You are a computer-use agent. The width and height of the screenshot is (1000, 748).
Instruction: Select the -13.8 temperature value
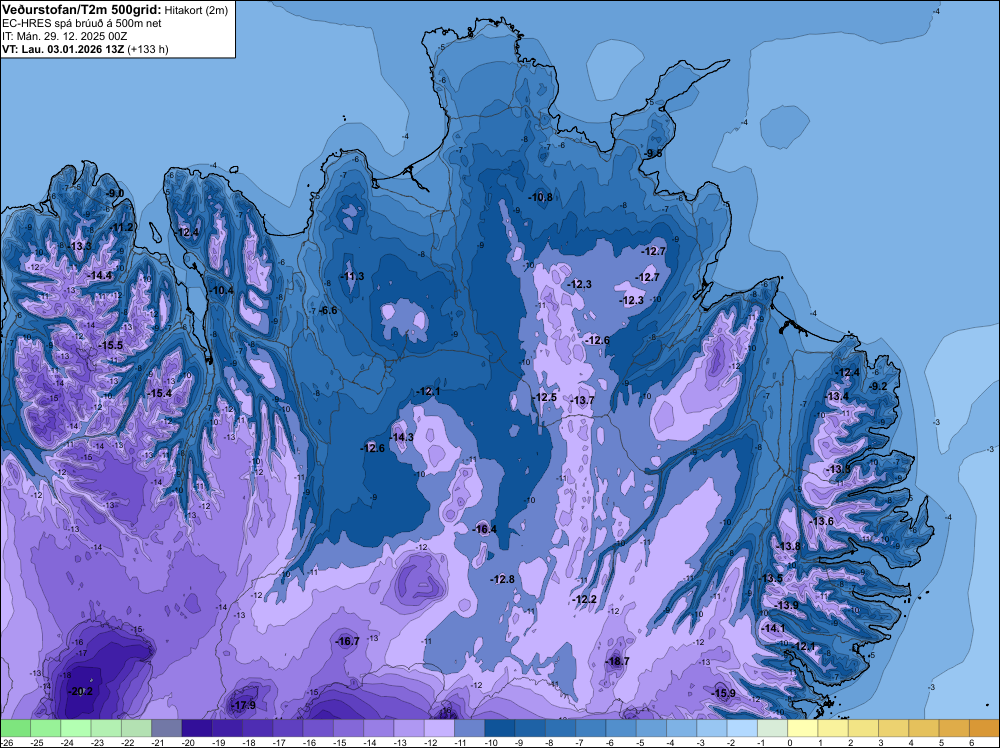pos(789,546)
